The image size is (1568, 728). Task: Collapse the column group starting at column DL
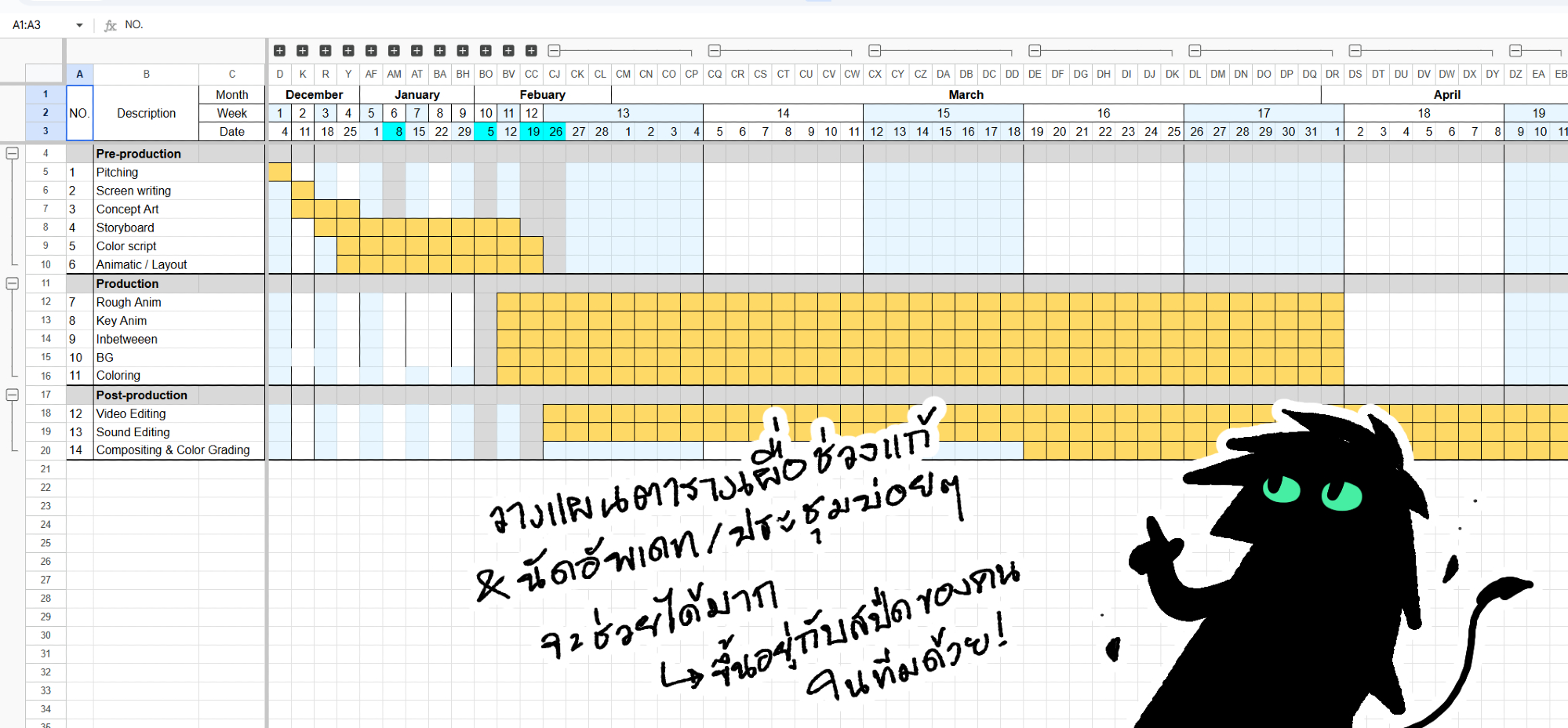(x=1195, y=51)
